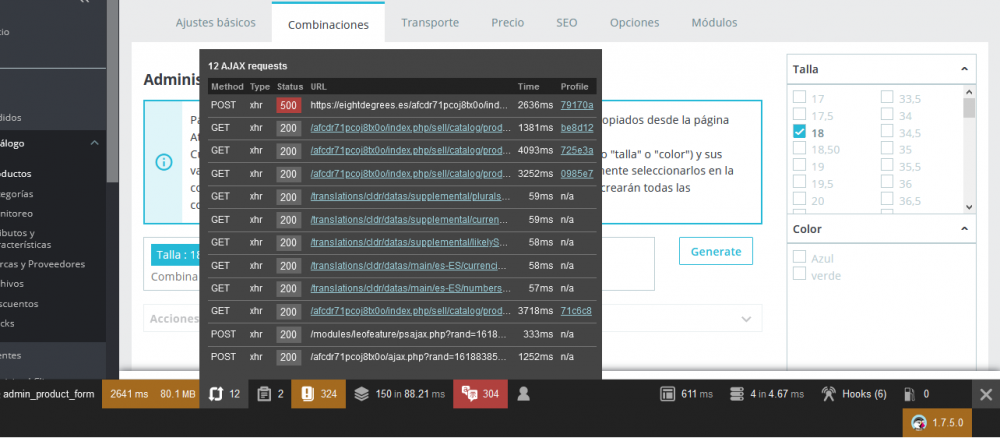This screenshot has width=1000, height=438.
Task: Open translations panel showing 304 missing
Action: (x=480, y=394)
